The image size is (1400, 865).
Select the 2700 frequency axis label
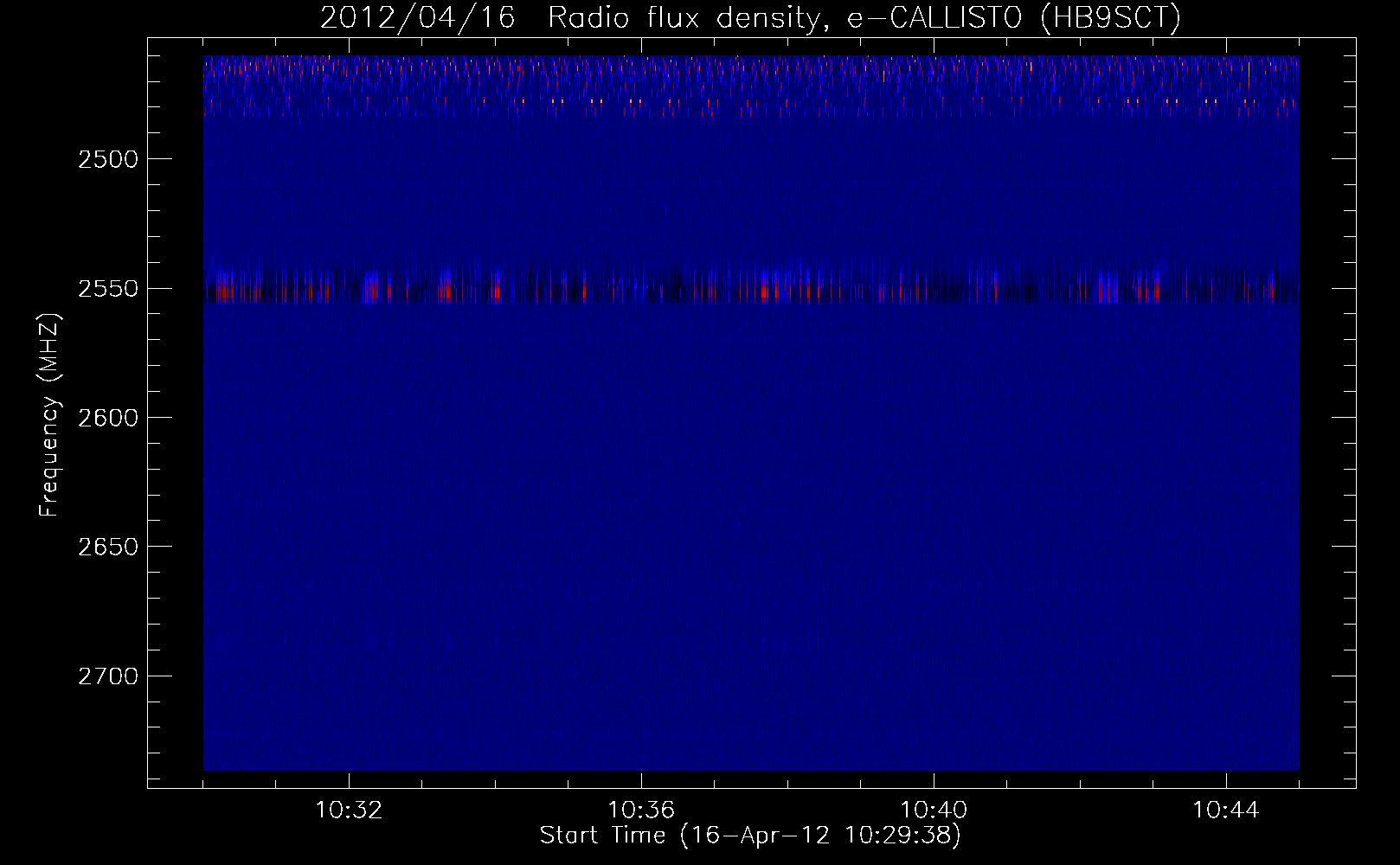107,676
